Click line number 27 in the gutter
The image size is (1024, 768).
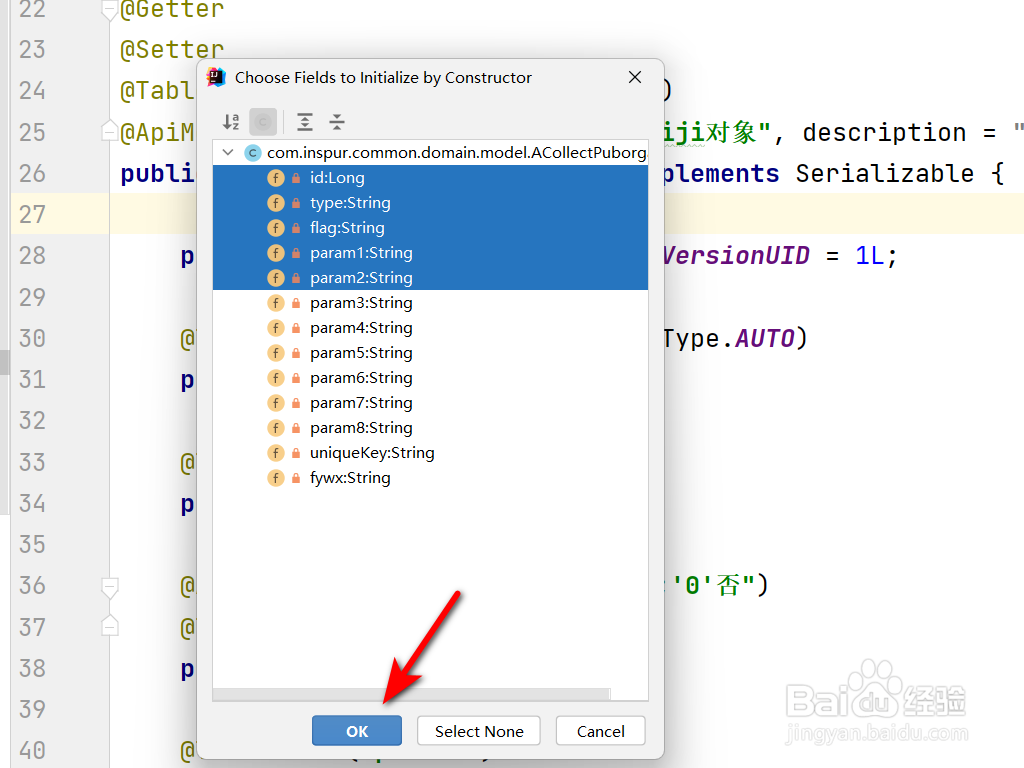point(32,214)
